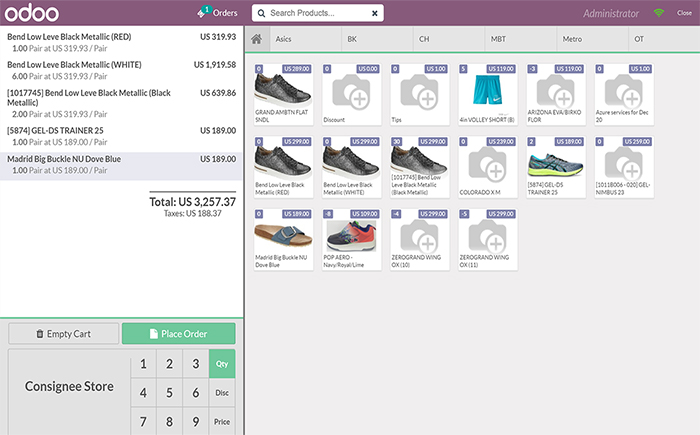Click the Taxes: US 188.37 text
The image size is (700, 435).
192,213
